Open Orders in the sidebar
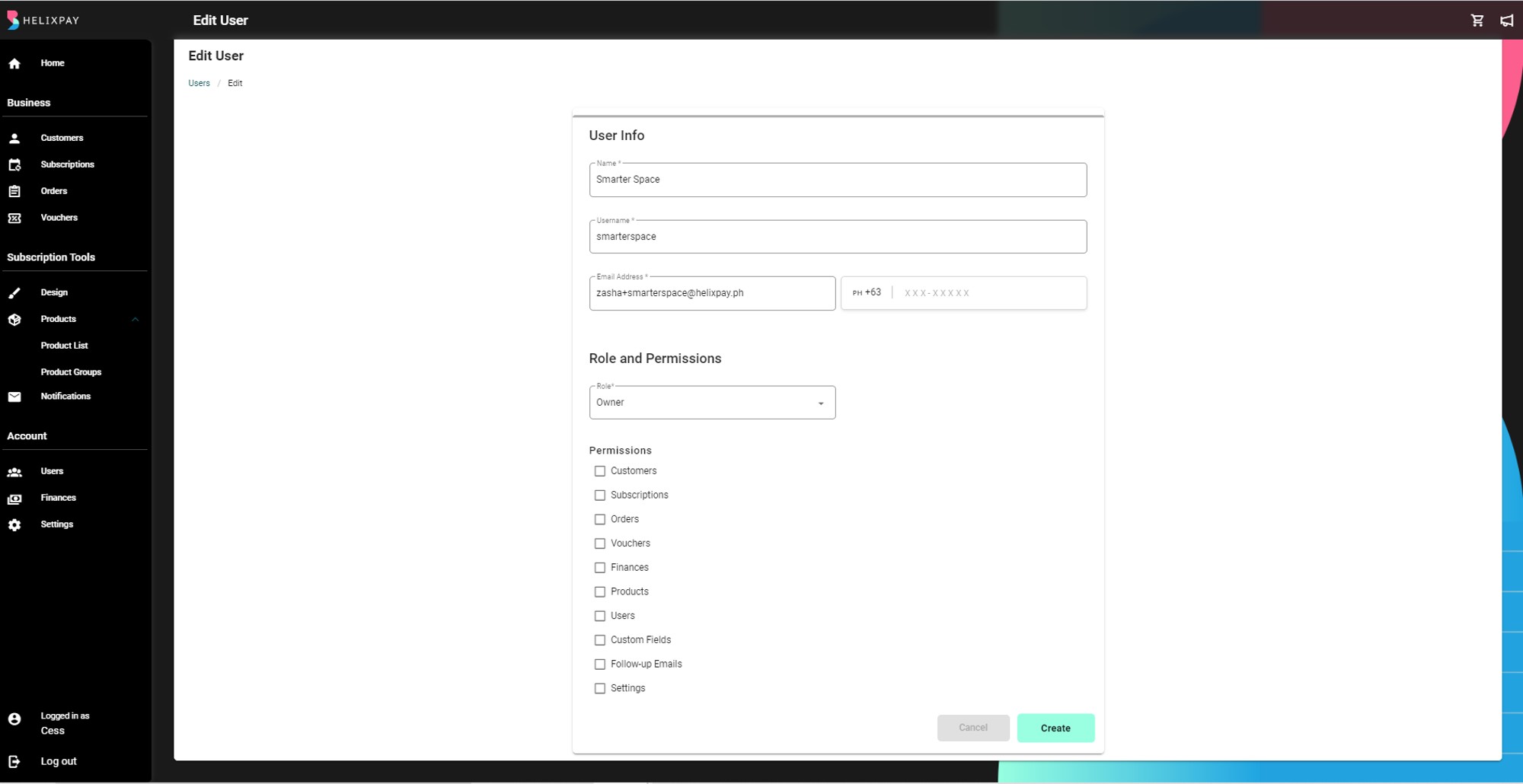This screenshot has width=1523, height=784. (54, 191)
